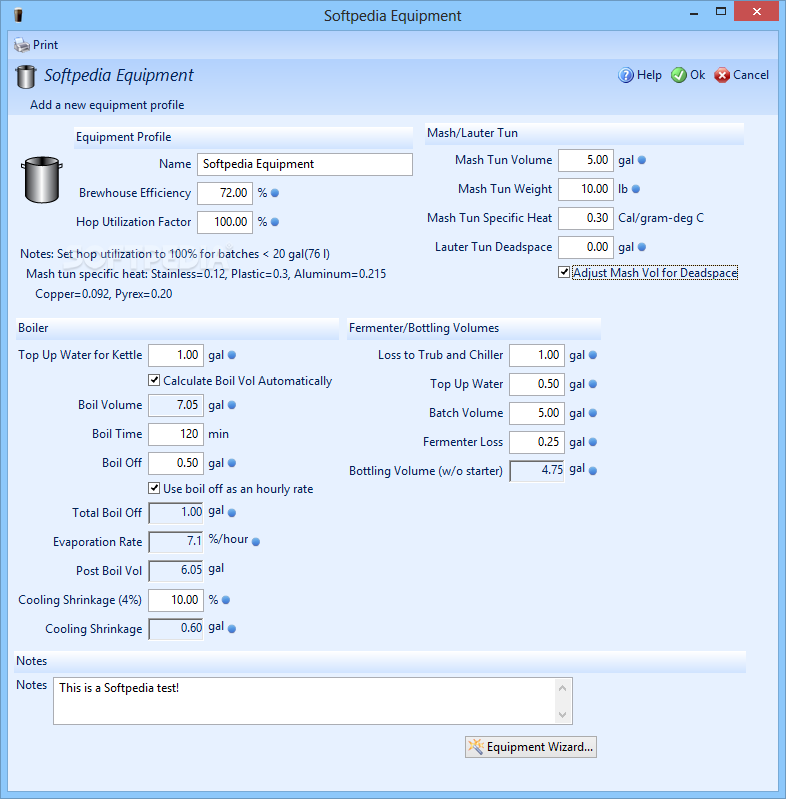Click the blue dot beside Cooling Shrinkage gal value
The width and height of the screenshot is (786, 799).
click(232, 629)
